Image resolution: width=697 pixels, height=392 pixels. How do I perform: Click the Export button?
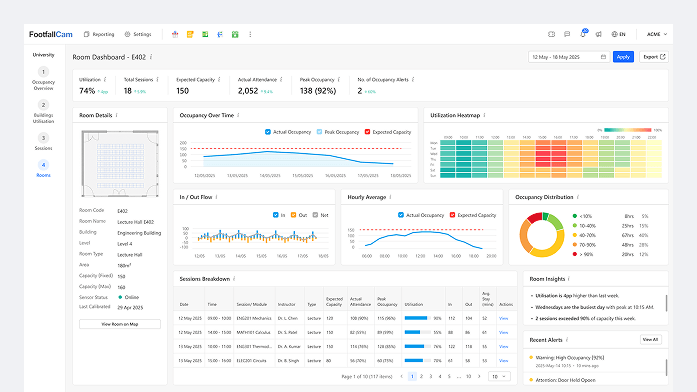tap(654, 57)
